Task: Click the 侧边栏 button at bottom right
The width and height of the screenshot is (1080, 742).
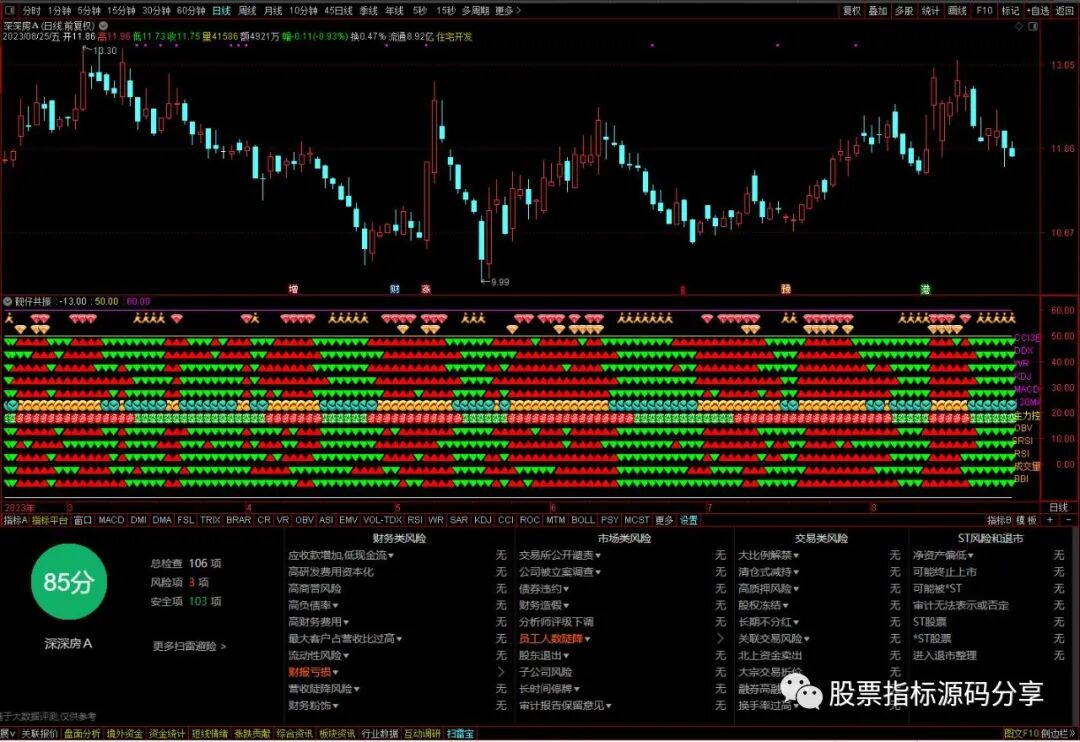Action: click(1057, 734)
